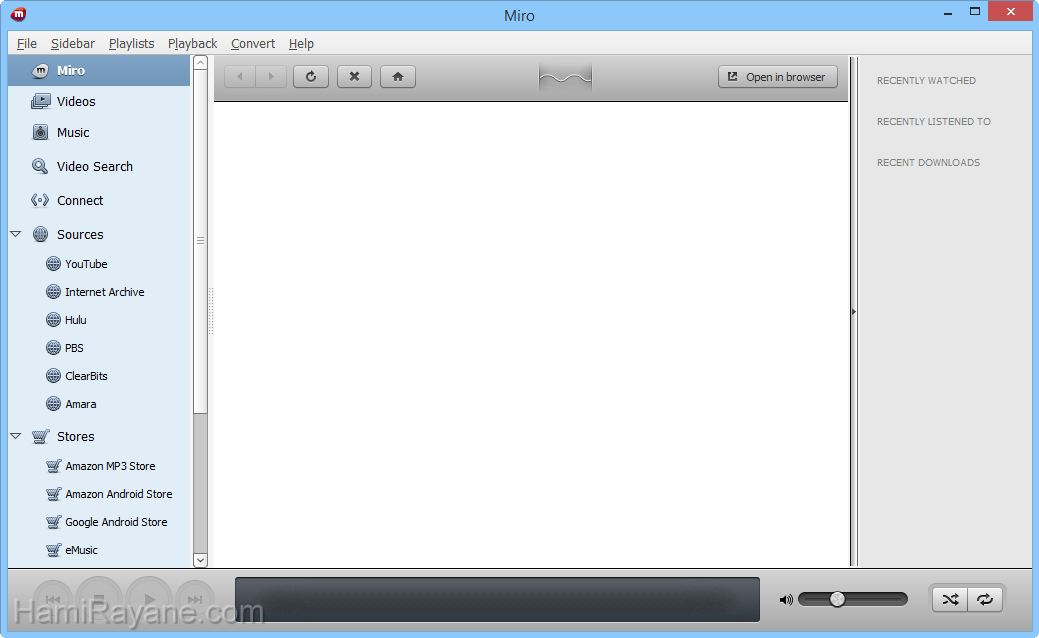Click the Open in browser button
The height and width of the screenshot is (638, 1039).
click(778, 77)
